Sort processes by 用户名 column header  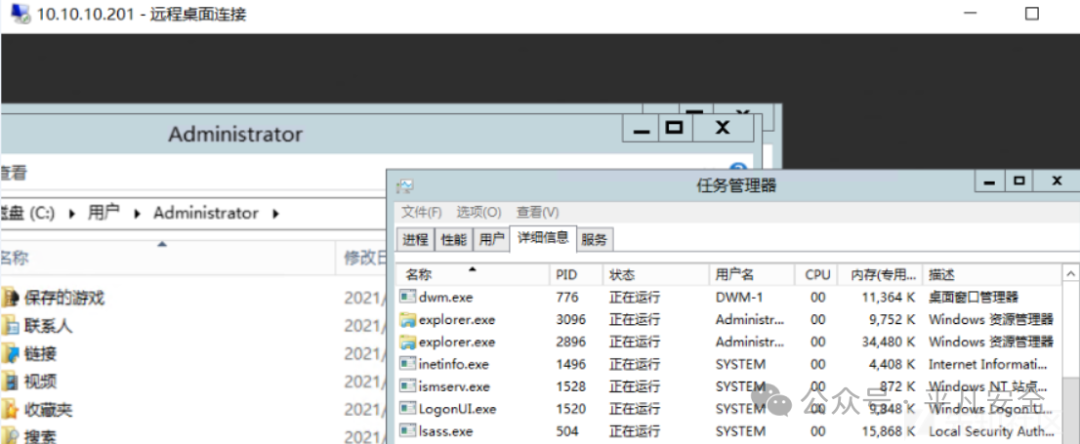pyautogui.click(x=751, y=275)
